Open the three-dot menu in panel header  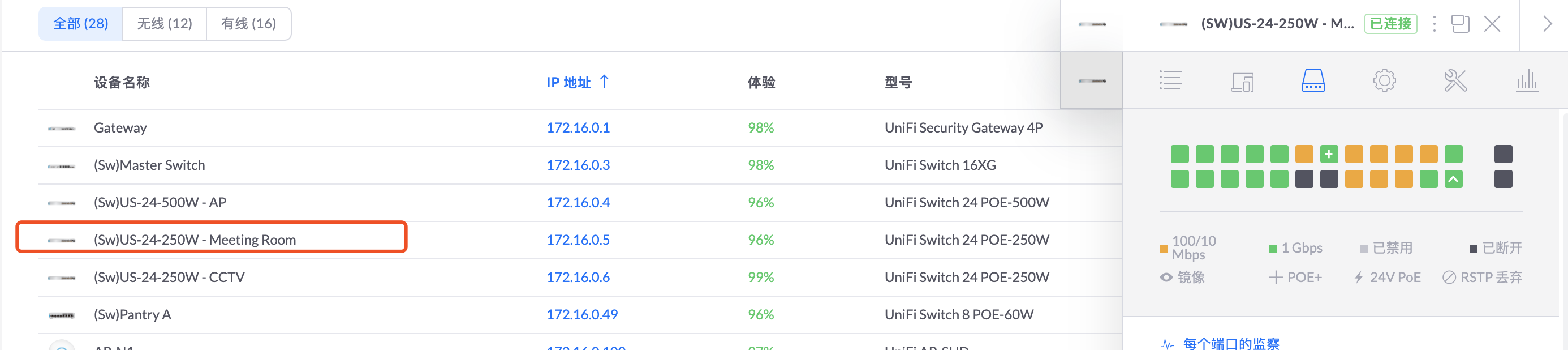coord(1434,24)
